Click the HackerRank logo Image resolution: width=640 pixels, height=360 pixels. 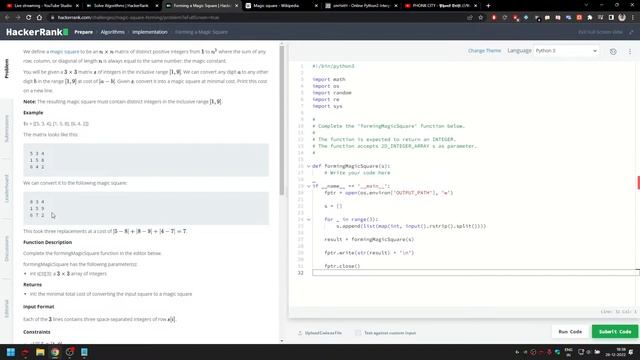pos(37,32)
